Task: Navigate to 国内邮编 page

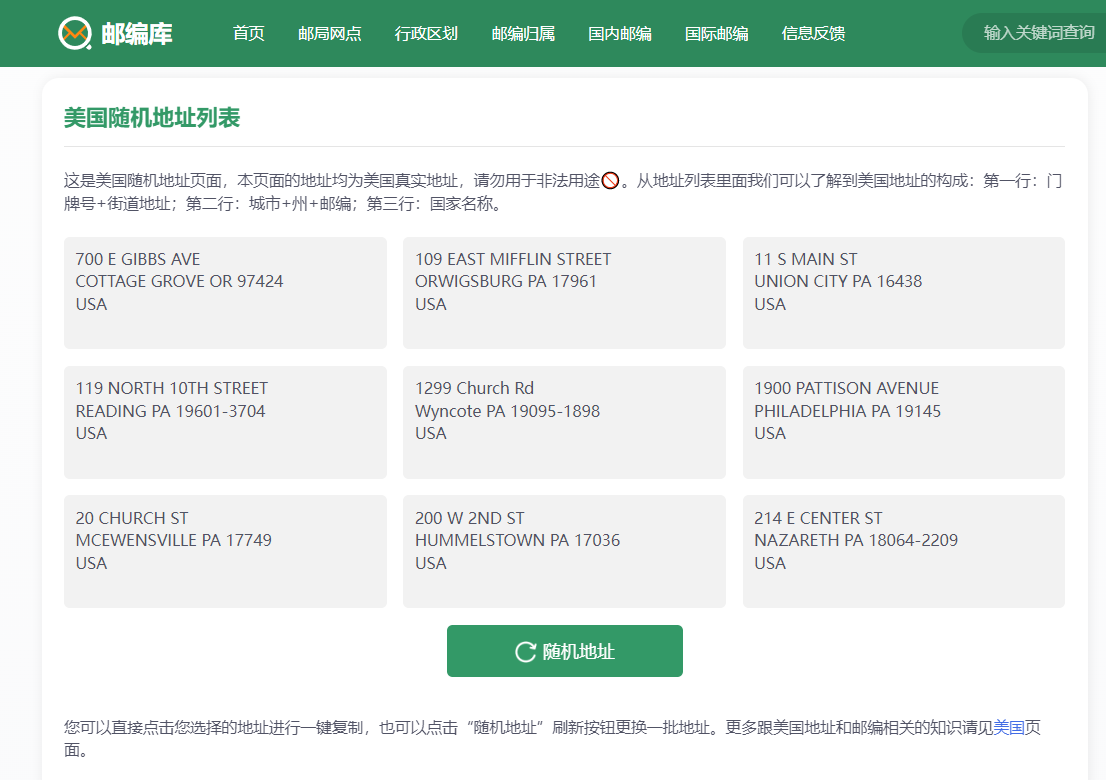Action: pos(620,33)
